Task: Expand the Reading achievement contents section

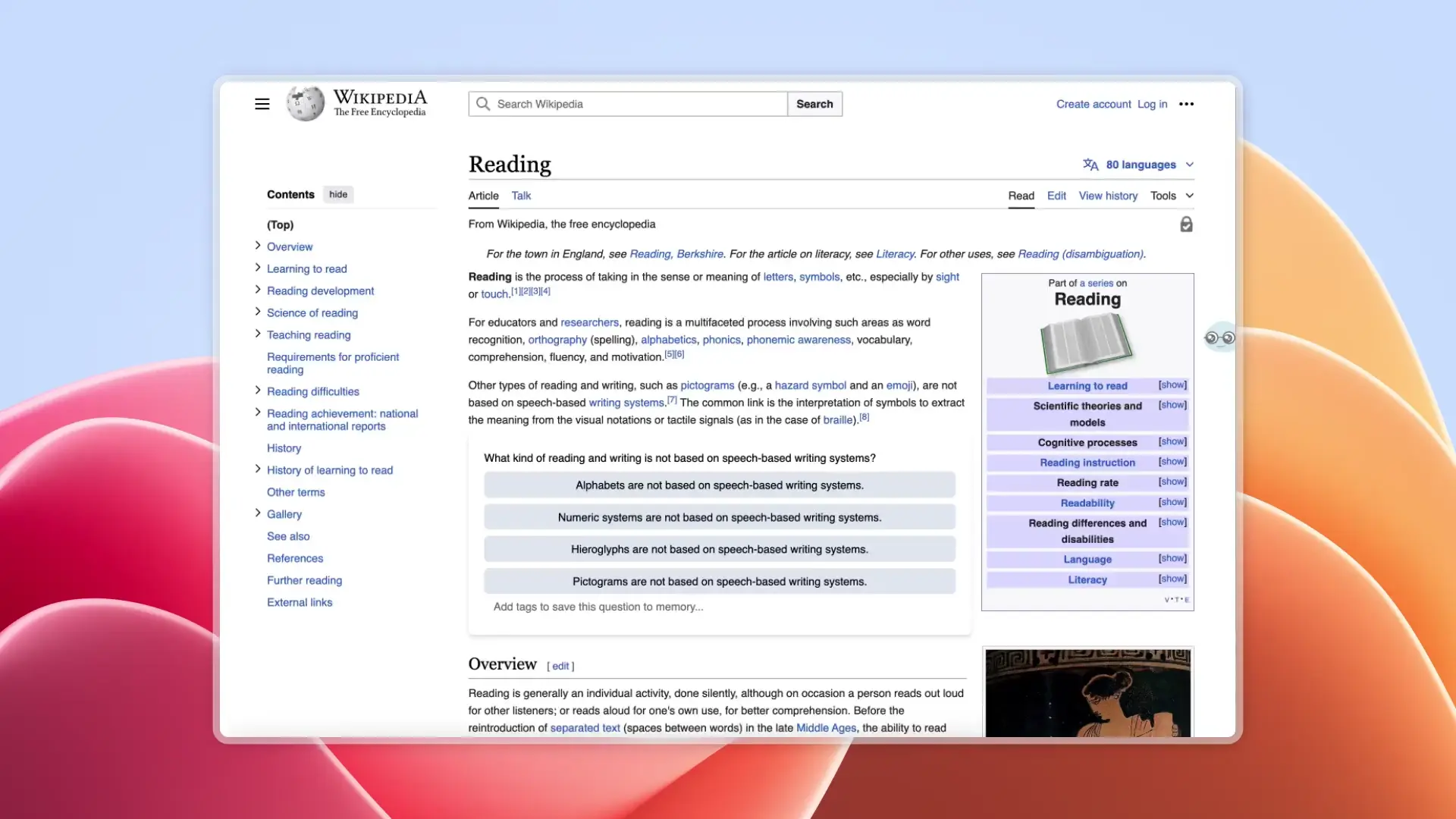Action: tap(258, 413)
